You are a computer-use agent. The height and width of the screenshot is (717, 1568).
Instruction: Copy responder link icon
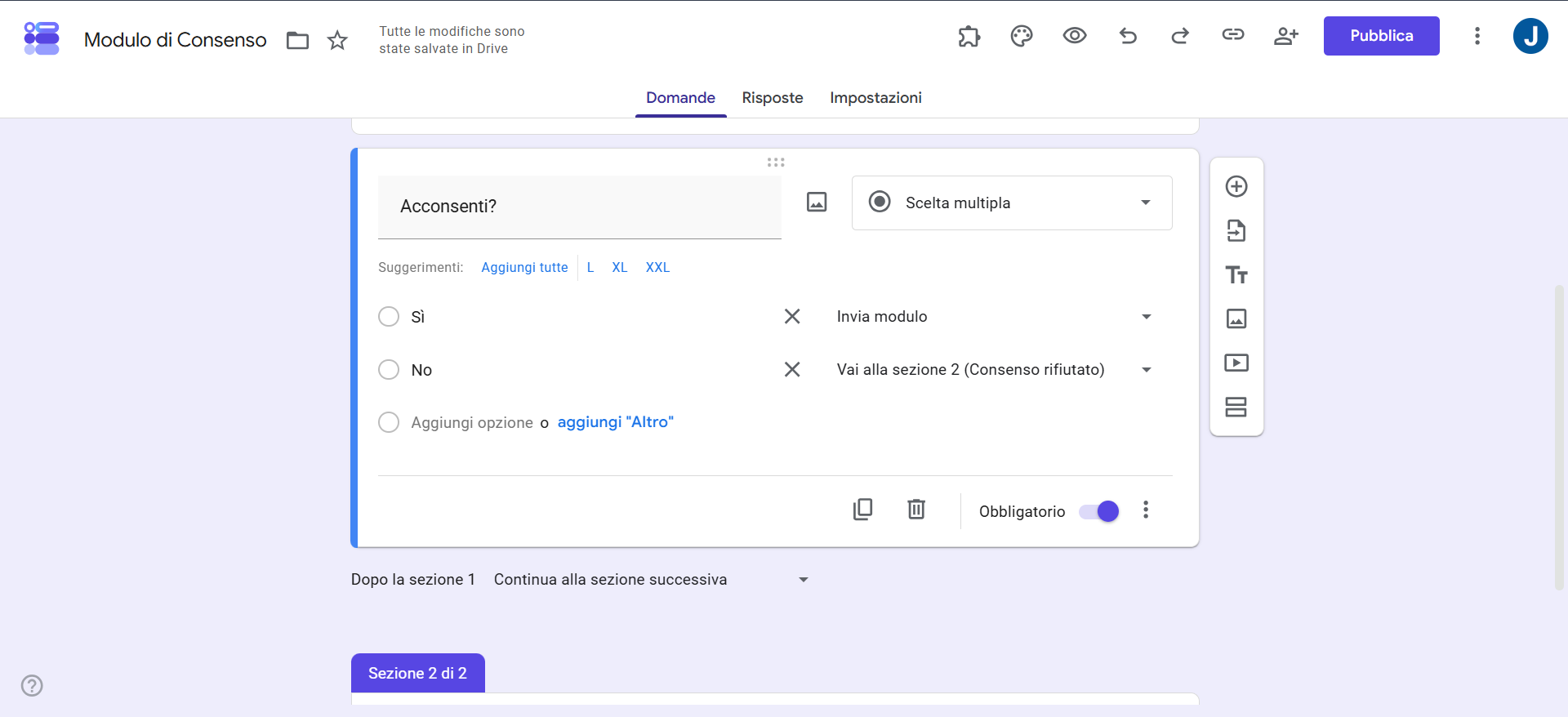pyautogui.click(x=1233, y=34)
